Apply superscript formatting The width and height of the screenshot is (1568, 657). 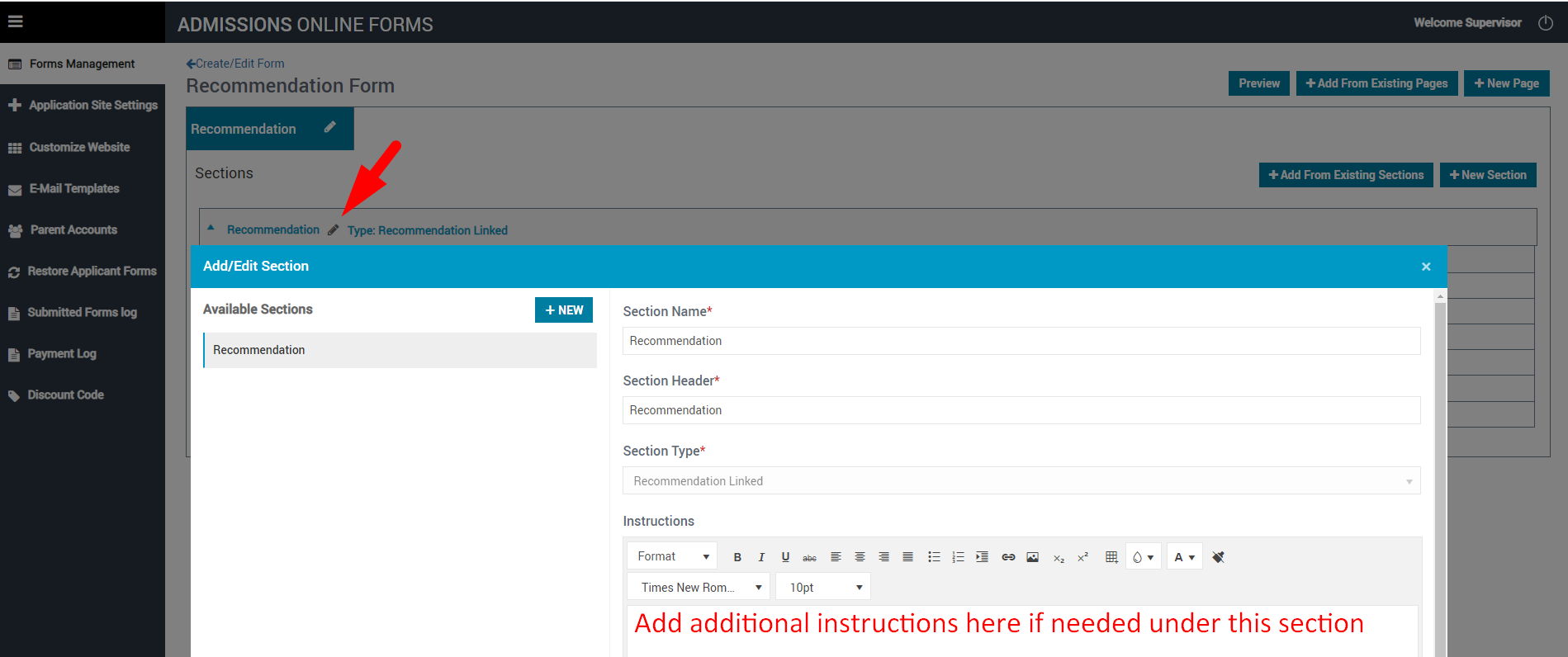[x=1082, y=557]
